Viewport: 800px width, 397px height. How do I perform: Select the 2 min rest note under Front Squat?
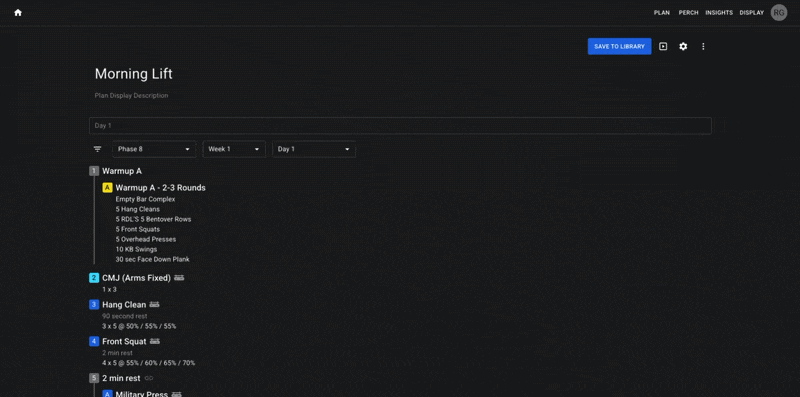pyautogui.click(x=117, y=353)
